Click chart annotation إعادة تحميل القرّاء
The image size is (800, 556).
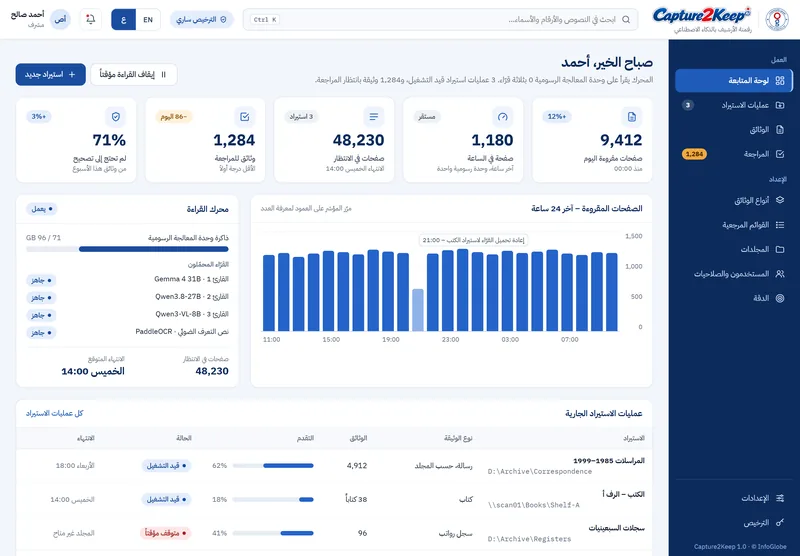[x=473, y=240]
